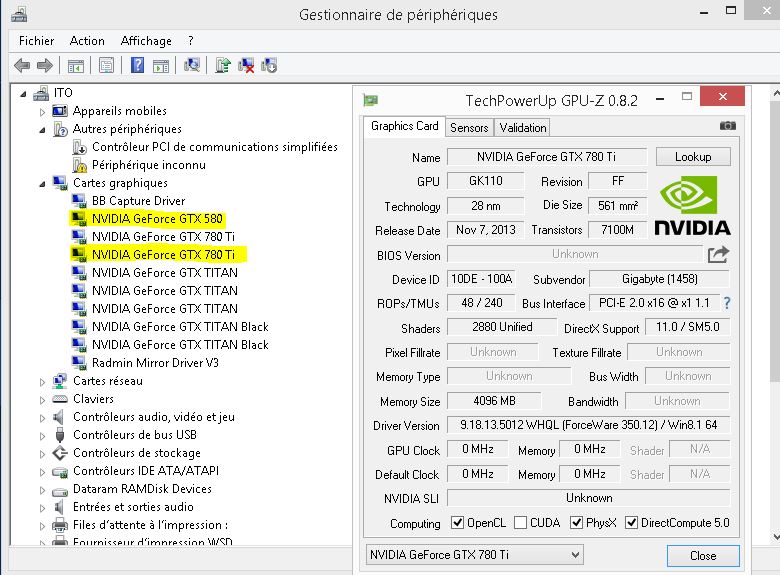The image size is (780, 575).
Task: Click the Device Manager title bar icon
Action: (x=19, y=14)
